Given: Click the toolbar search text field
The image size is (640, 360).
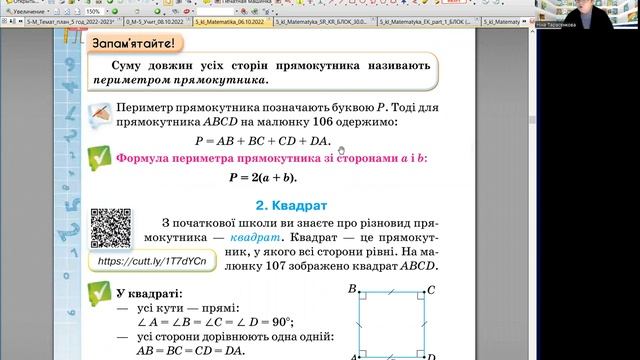Looking at the screenshot, I should point(215,11).
